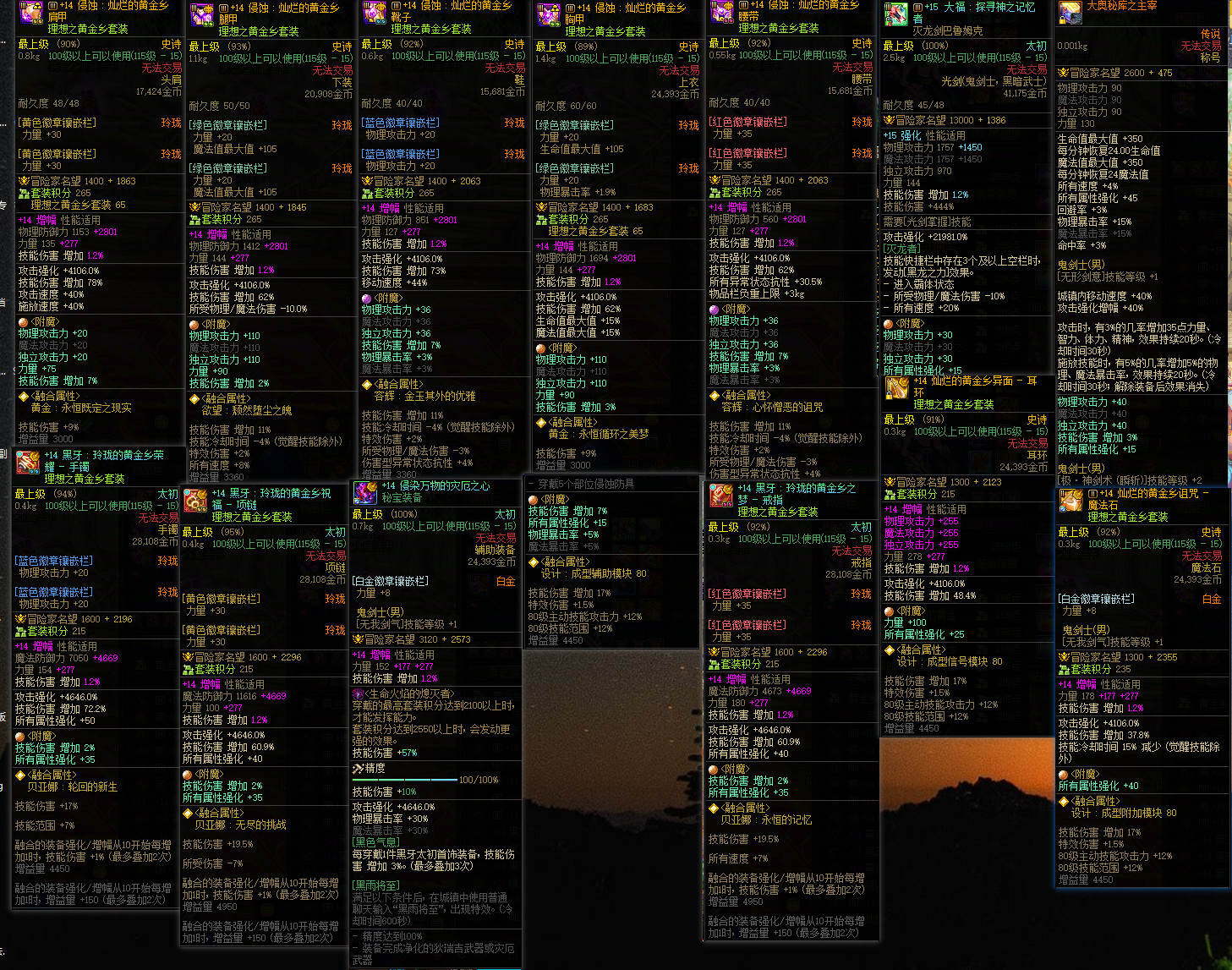Click fusion text 欲望：颓然堕尘之魄
The height and width of the screenshot is (970, 1232).
(x=247, y=410)
